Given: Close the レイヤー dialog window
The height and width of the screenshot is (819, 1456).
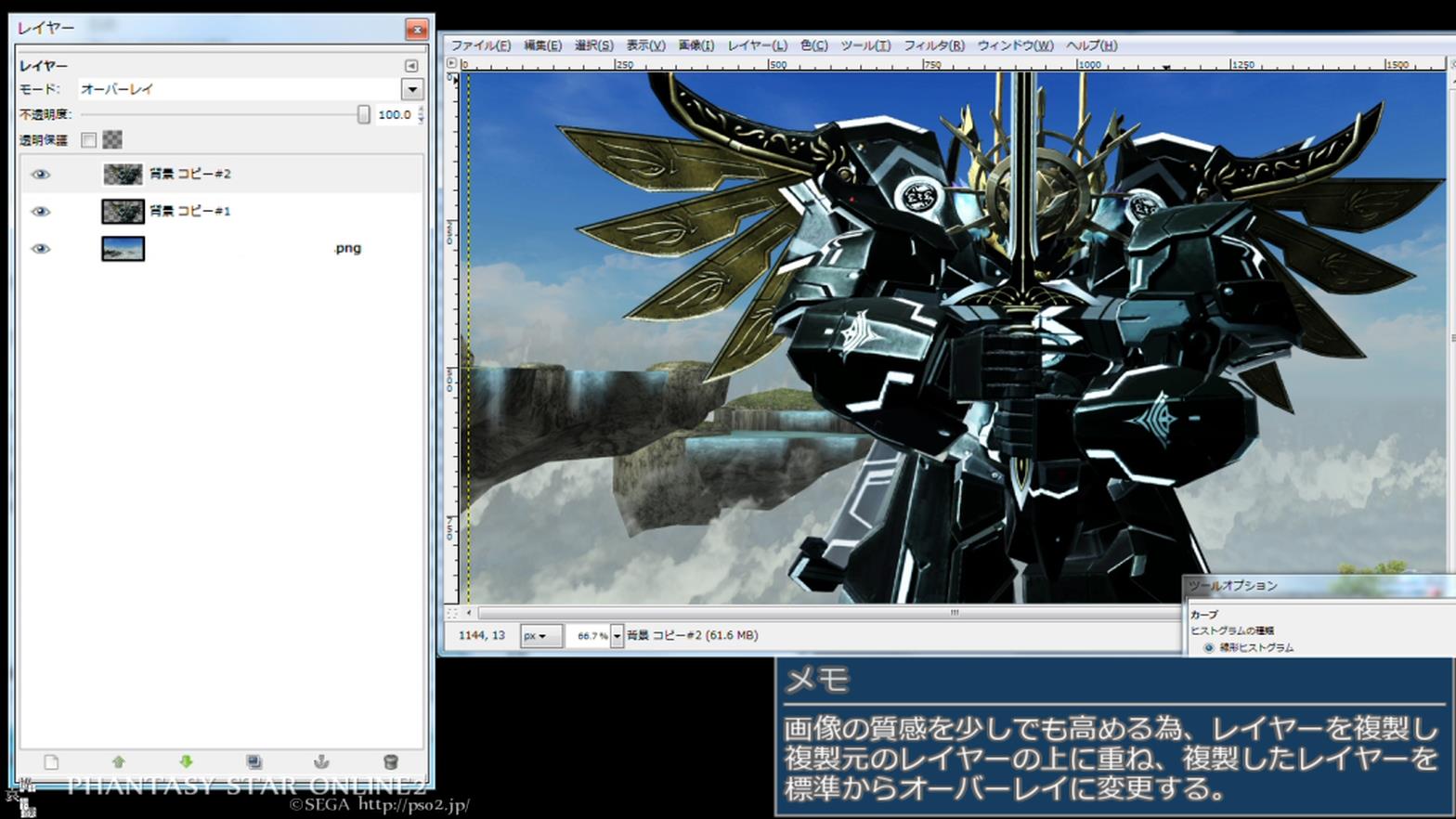Looking at the screenshot, I should pos(417,29).
